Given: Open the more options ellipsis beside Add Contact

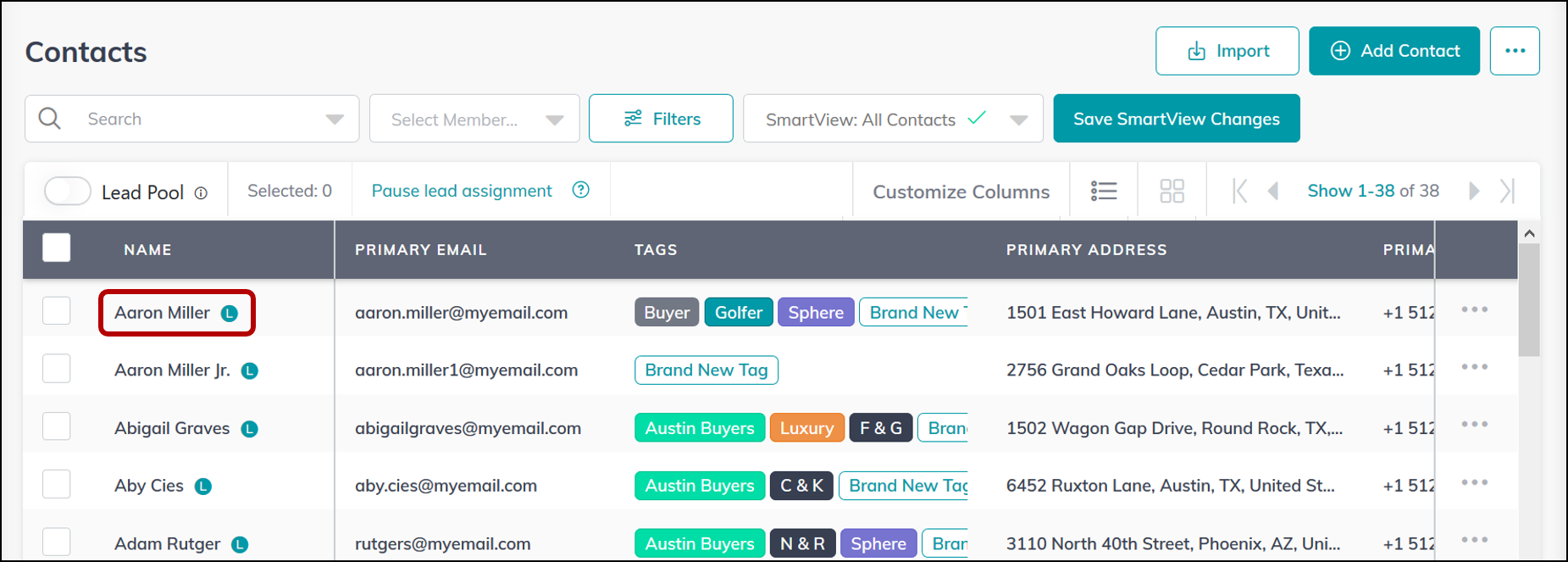Looking at the screenshot, I should [x=1515, y=51].
